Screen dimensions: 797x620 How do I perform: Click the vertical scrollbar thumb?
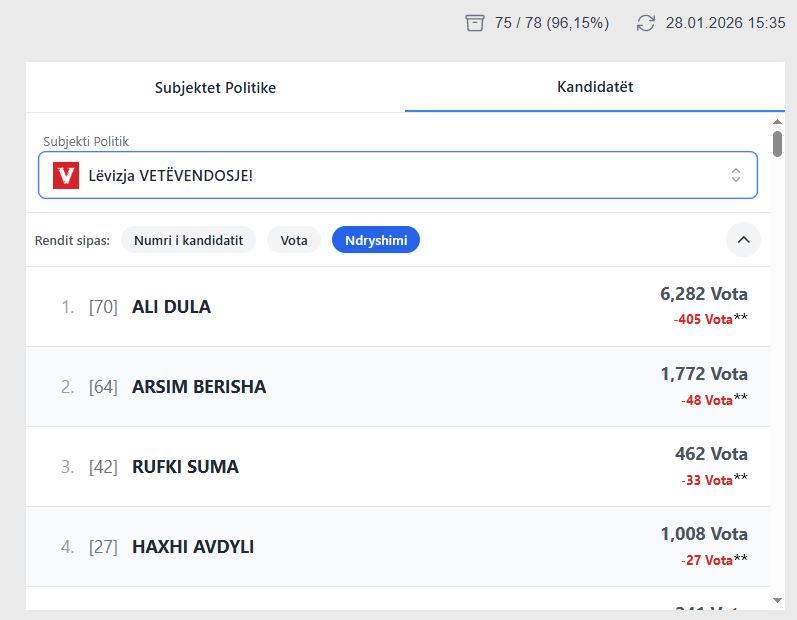(778, 144)
